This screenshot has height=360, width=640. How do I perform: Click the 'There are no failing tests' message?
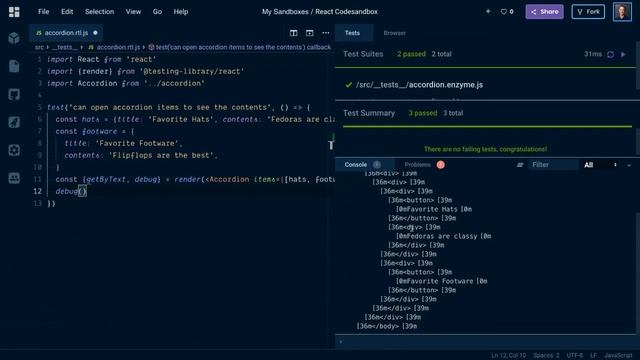point(485,149)
